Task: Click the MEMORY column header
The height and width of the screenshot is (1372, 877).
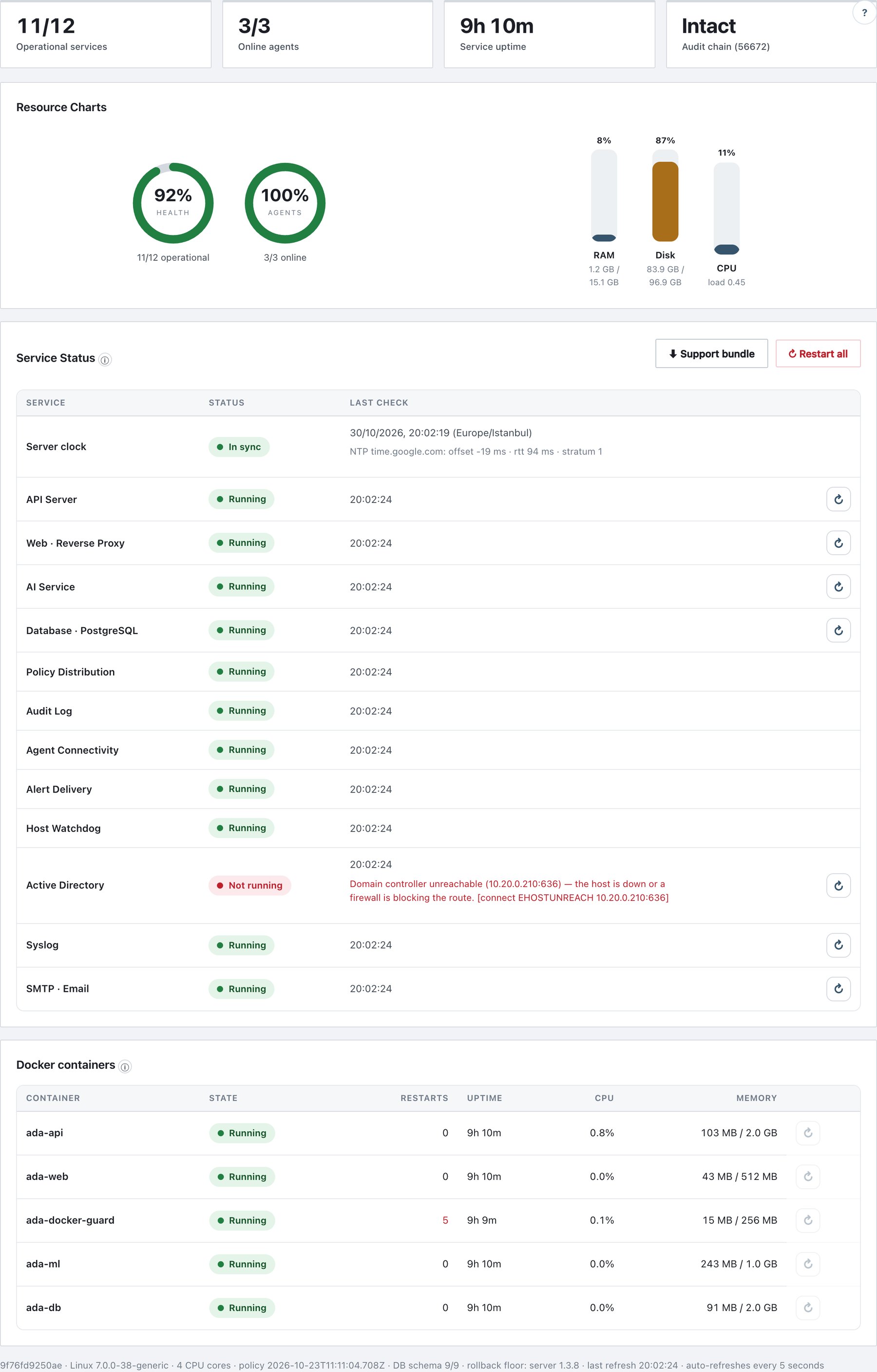Action: 756,1098
